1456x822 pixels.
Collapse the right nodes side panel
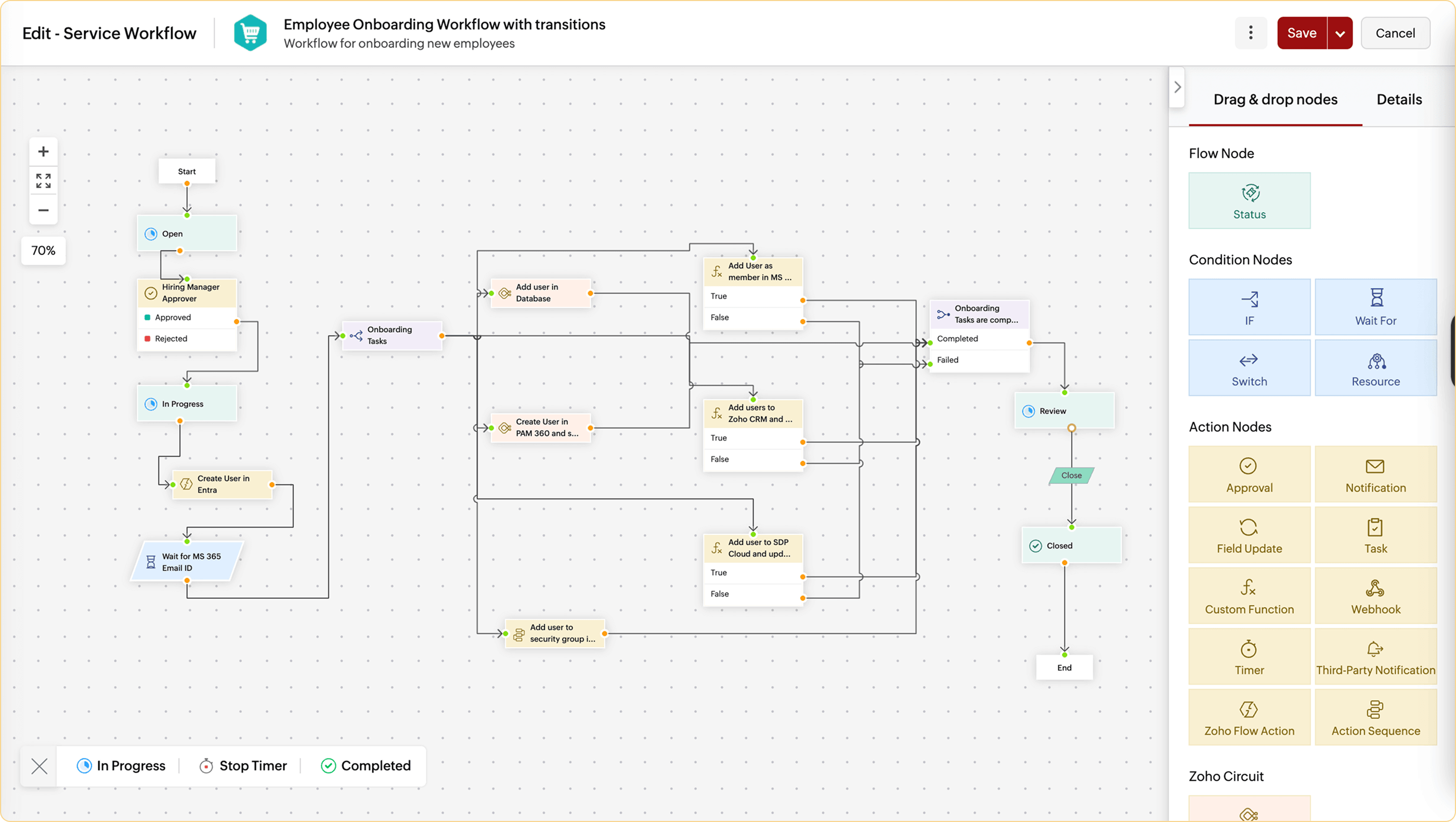point(1177,87)
